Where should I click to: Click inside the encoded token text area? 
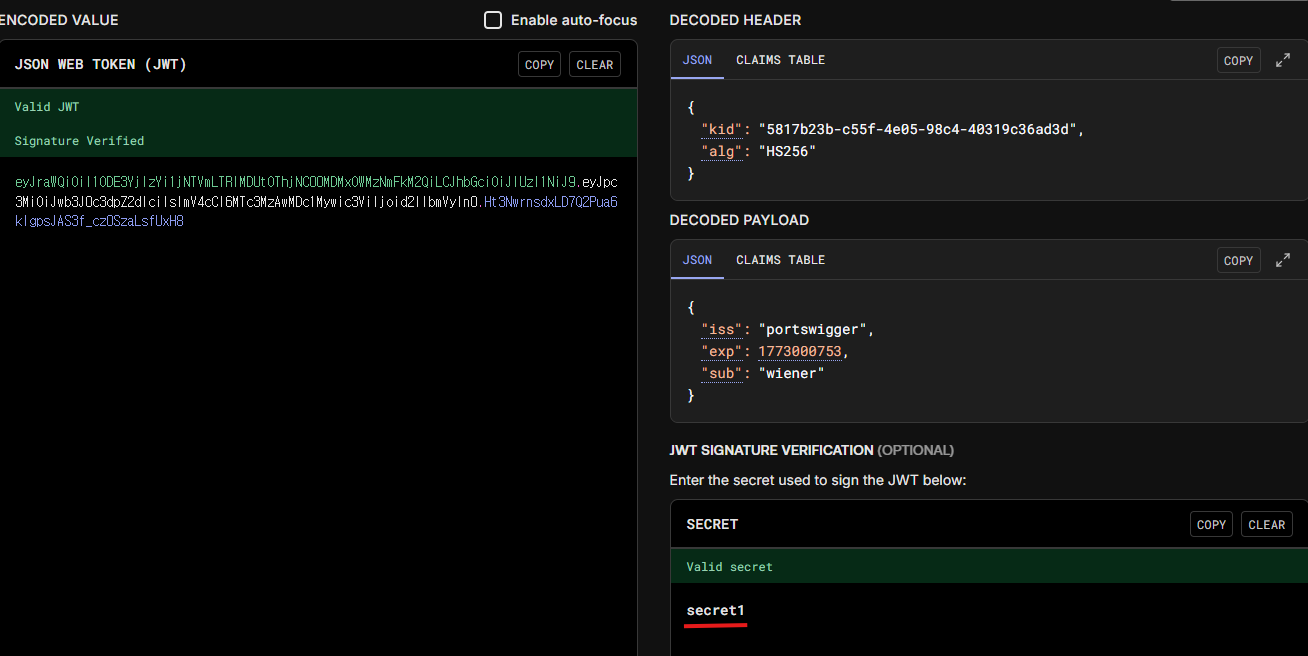pyautogui.click(x=316, y=400)
